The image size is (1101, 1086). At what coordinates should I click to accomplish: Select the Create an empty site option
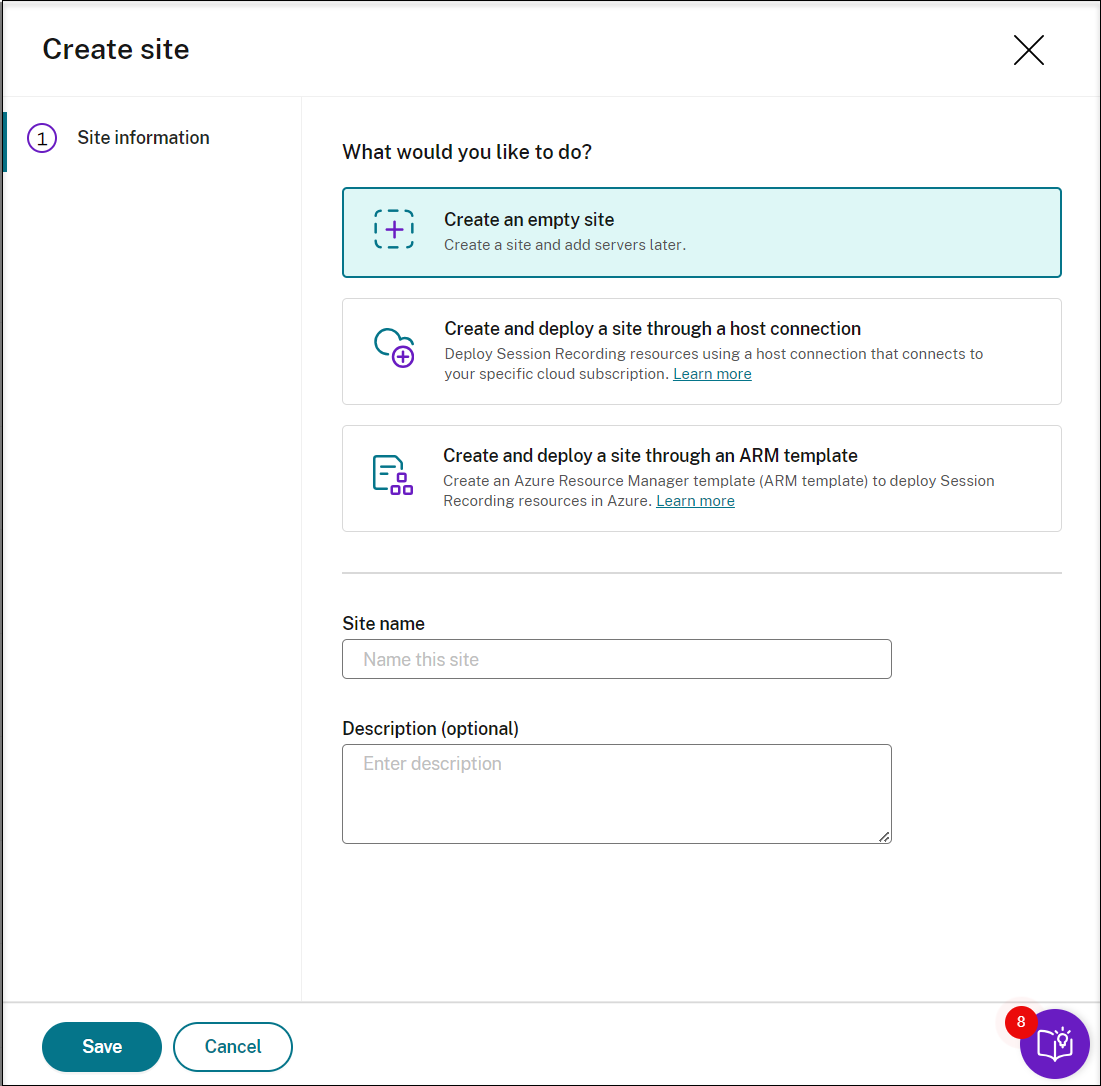click(700, 232)
